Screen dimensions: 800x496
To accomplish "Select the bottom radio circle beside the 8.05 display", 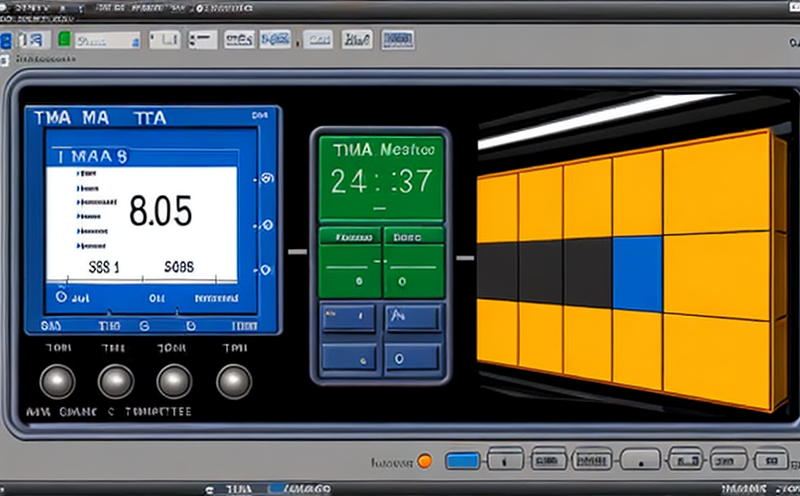I will click(x=265, y=269).
